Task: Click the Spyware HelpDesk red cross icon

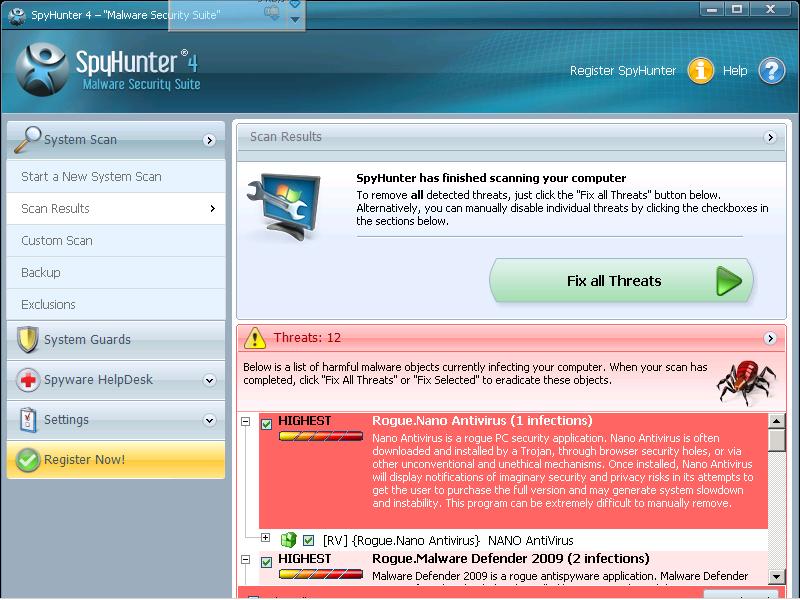Action: pyautogui.click(x=27, y=380)
